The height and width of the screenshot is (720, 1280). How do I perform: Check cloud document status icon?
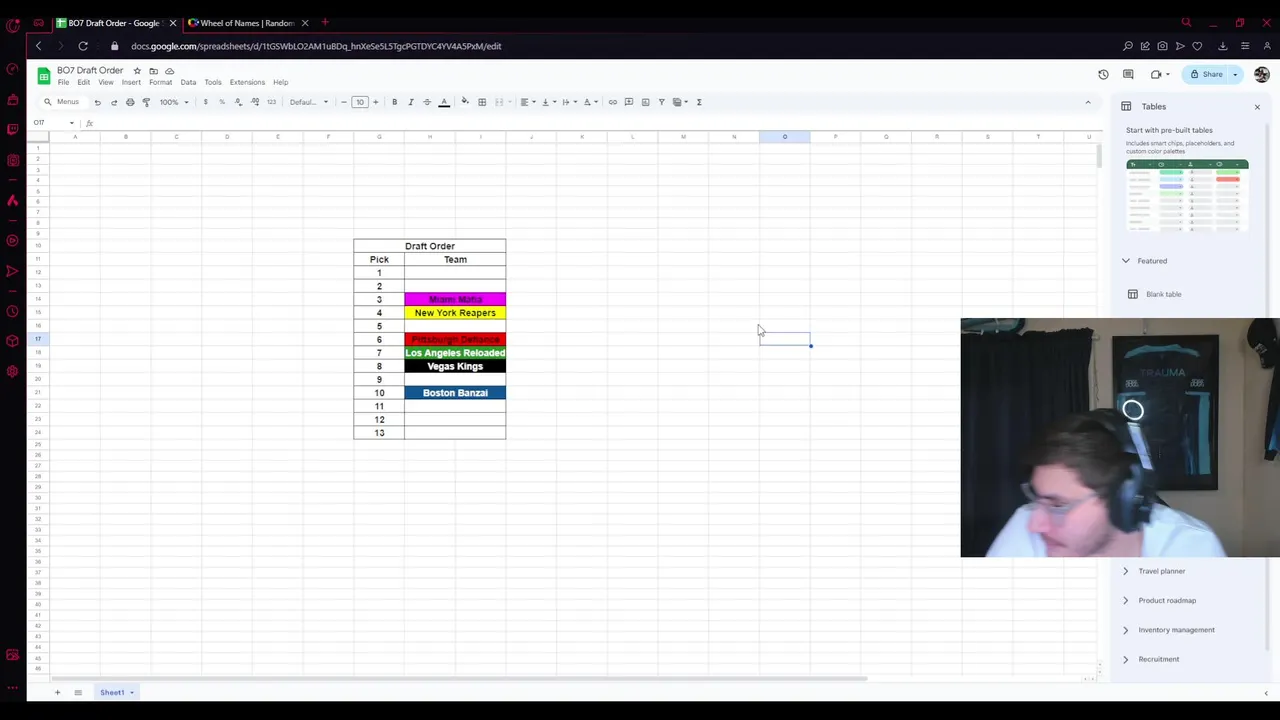tap(169, 71)
